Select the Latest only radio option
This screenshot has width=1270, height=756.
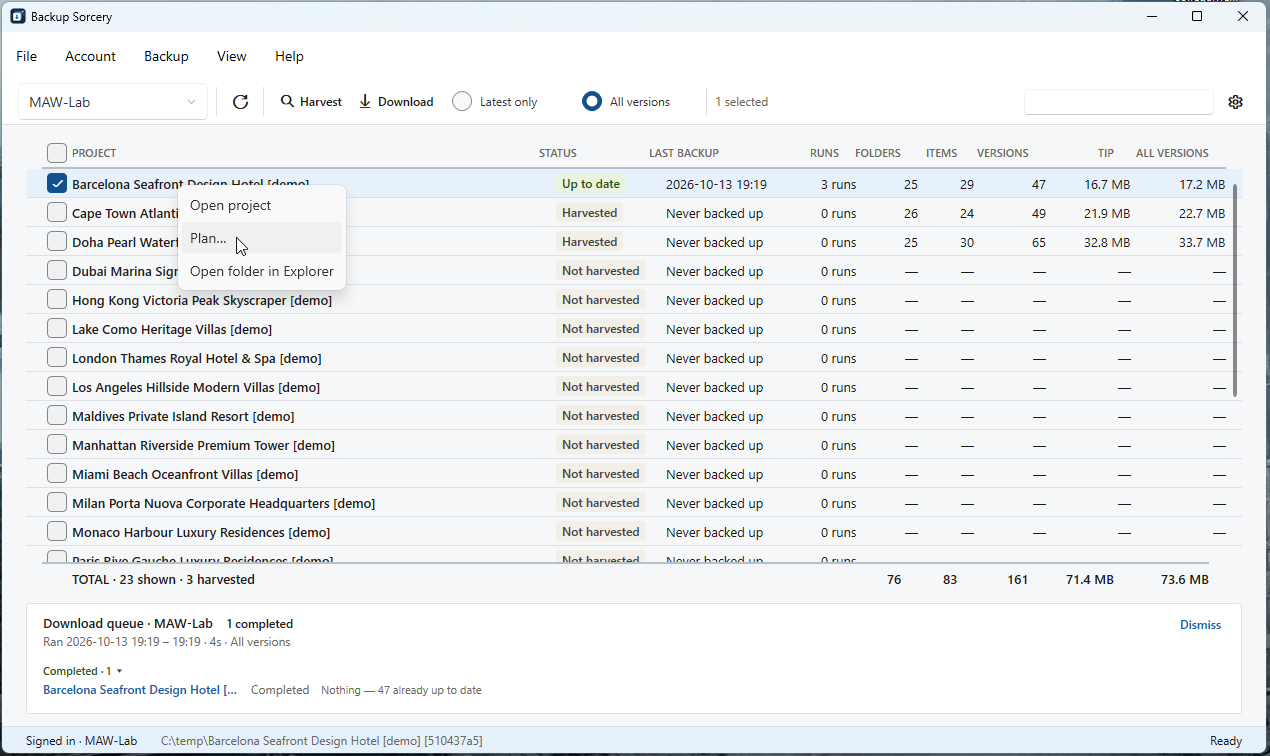click(x=495, y=102)
